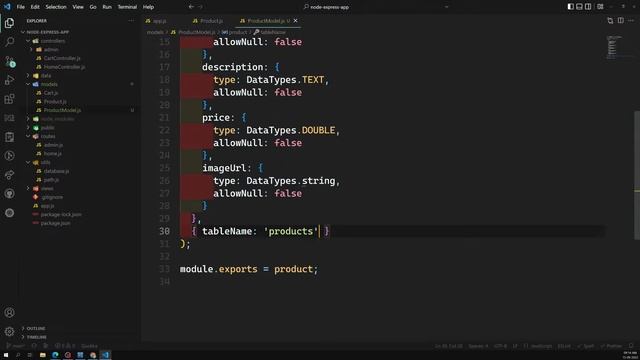This screenshot has height=360, width=640.
Task: Collapse the models folder
Action: tap(49, 84)
